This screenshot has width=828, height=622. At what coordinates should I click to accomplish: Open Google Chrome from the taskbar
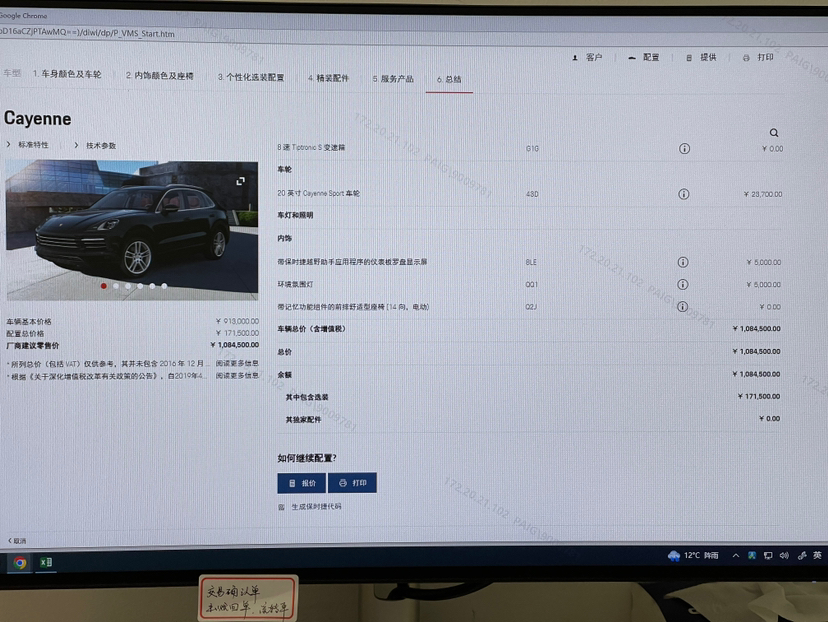pos(20,563)
